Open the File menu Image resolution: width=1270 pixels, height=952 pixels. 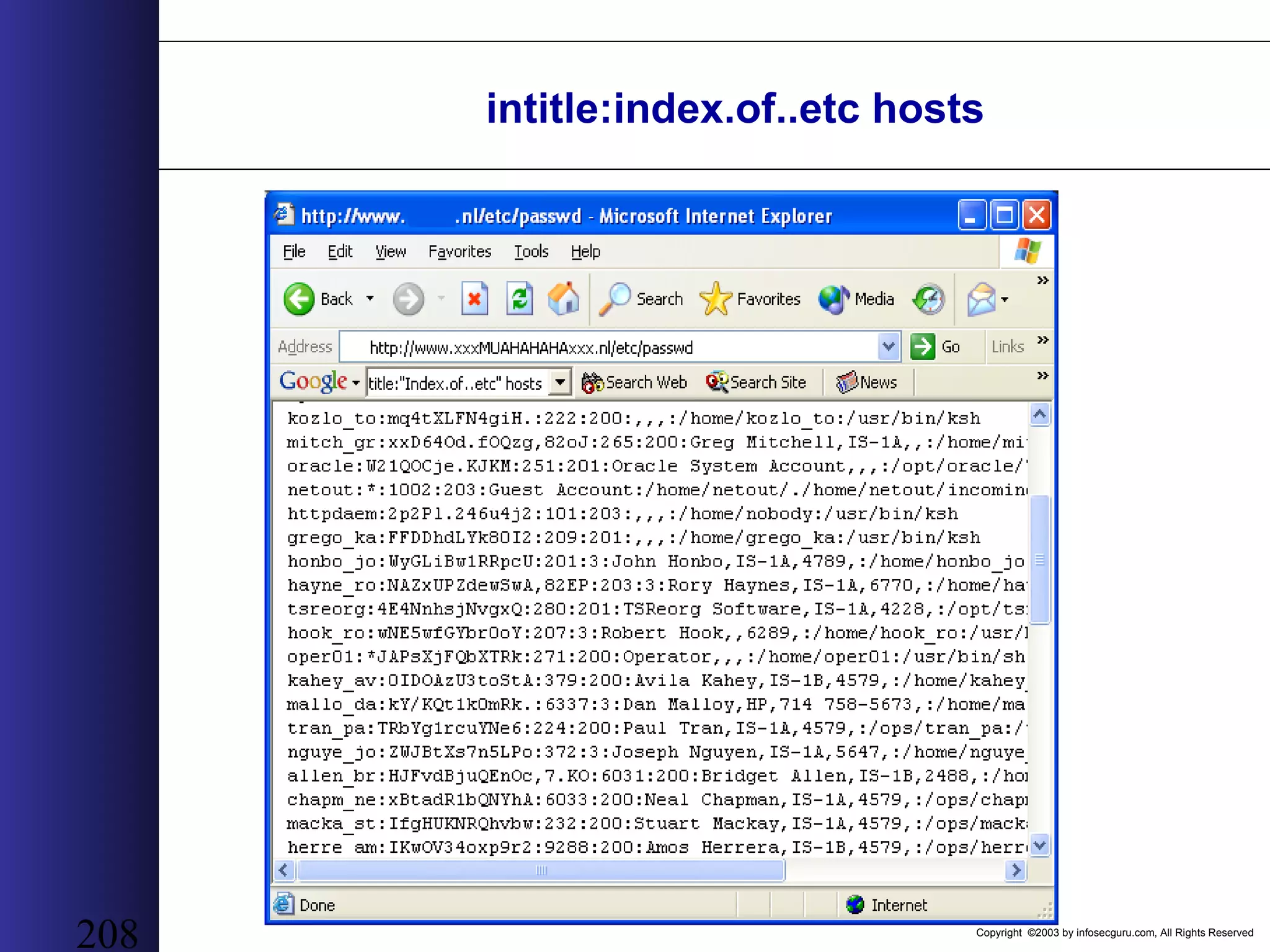(x=294, y=252)
